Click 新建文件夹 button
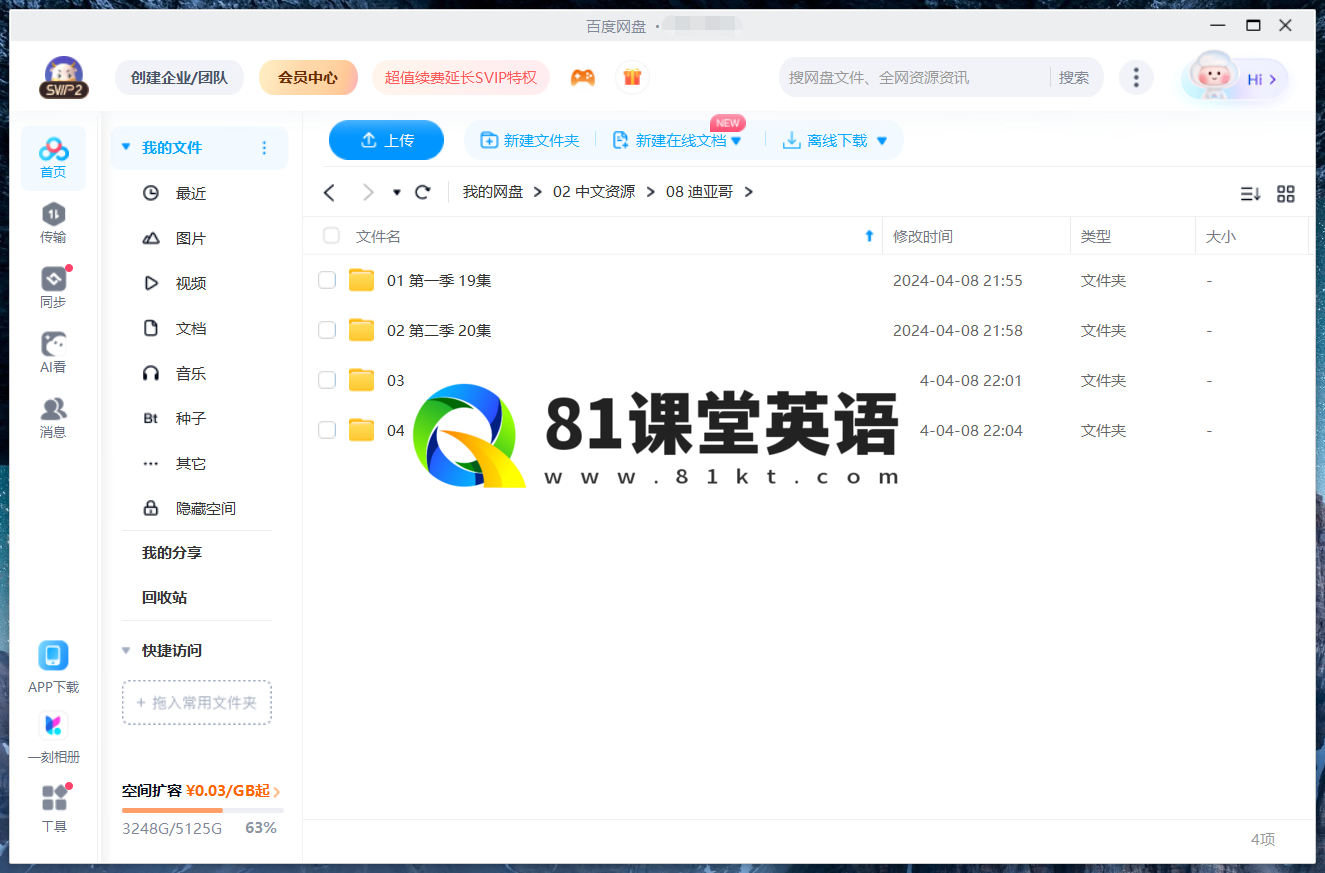 click(530, 140)
